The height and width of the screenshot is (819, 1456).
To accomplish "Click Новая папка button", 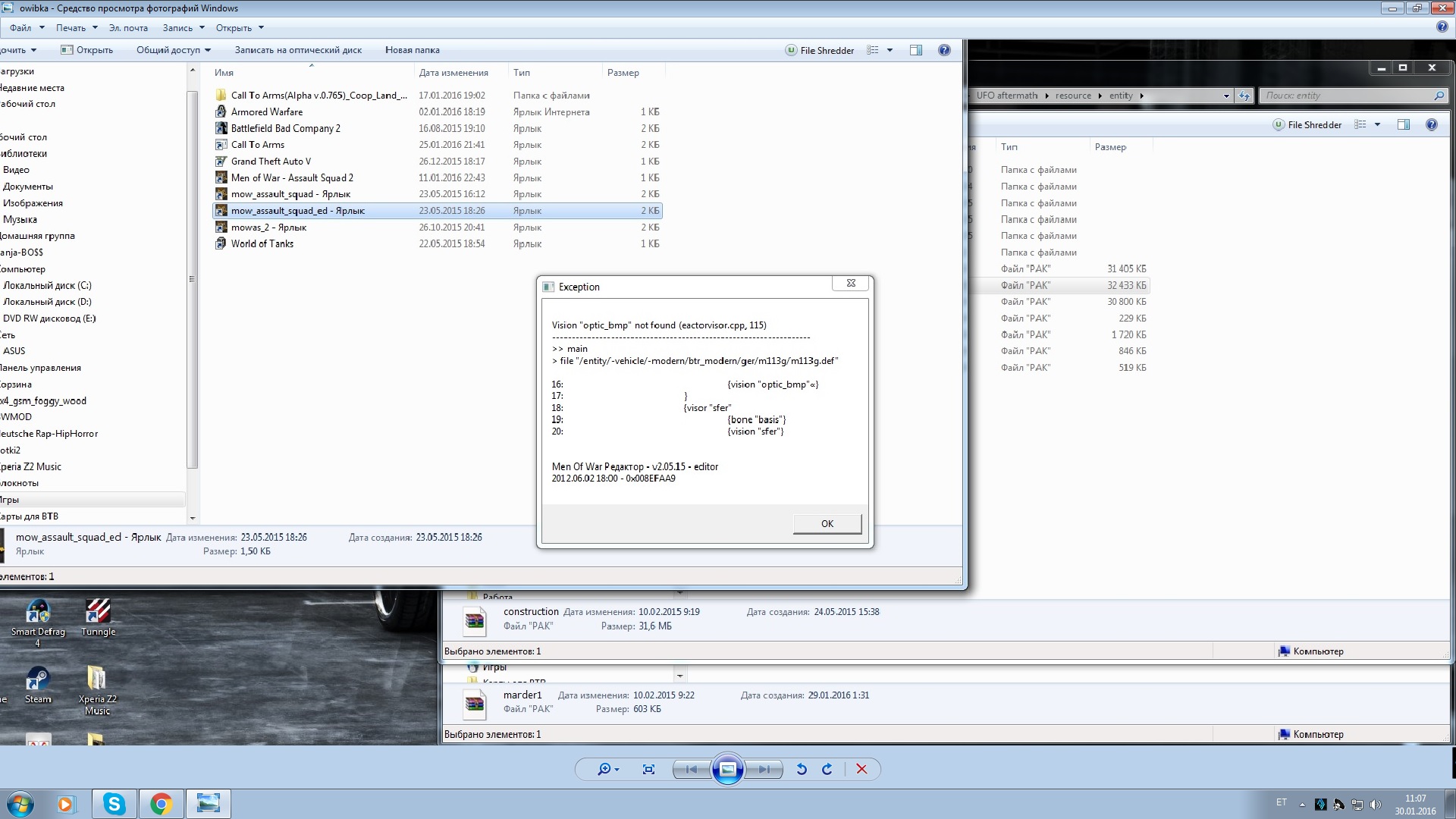I will click(x=412, y=50).
